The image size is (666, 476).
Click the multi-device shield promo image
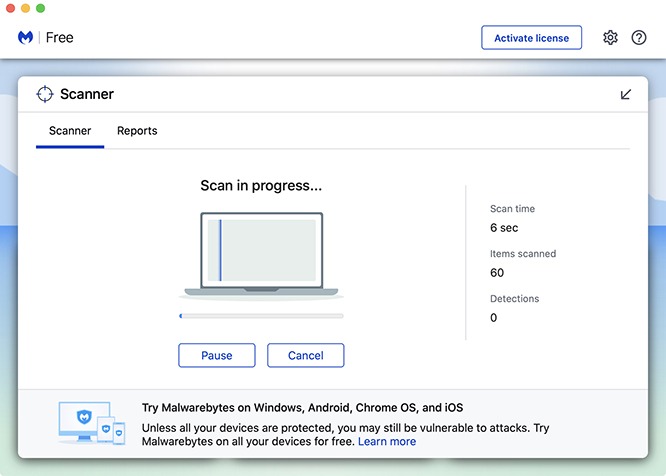click(92, 423)
